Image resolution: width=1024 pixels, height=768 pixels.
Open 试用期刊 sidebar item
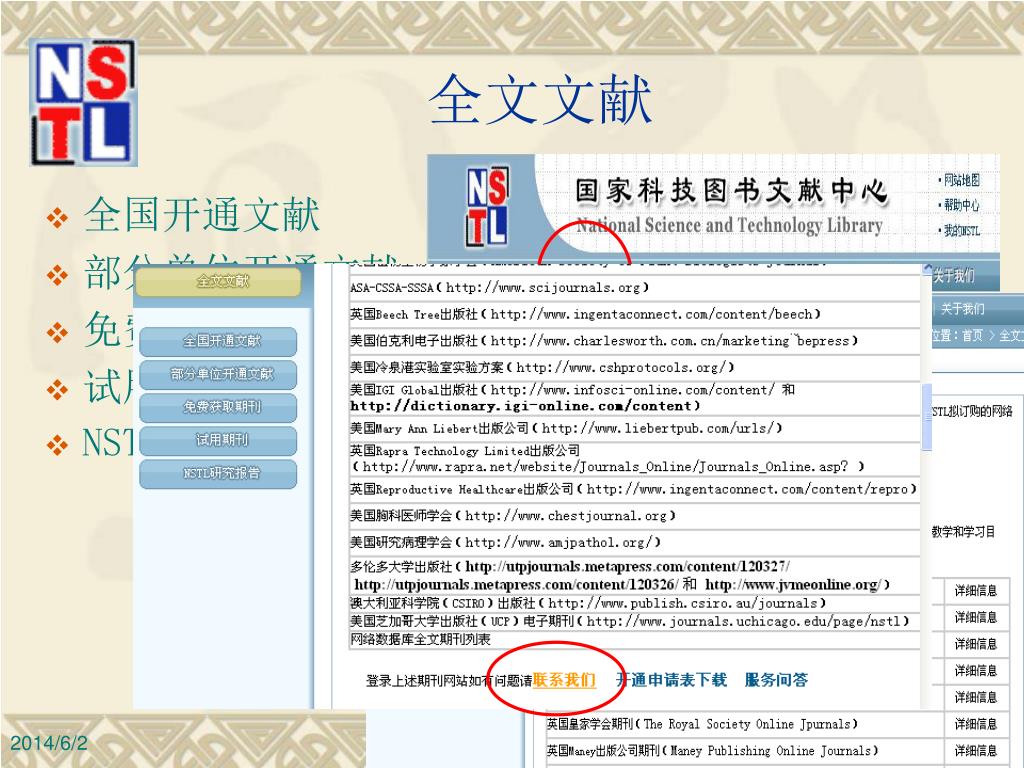pos(218,440)
